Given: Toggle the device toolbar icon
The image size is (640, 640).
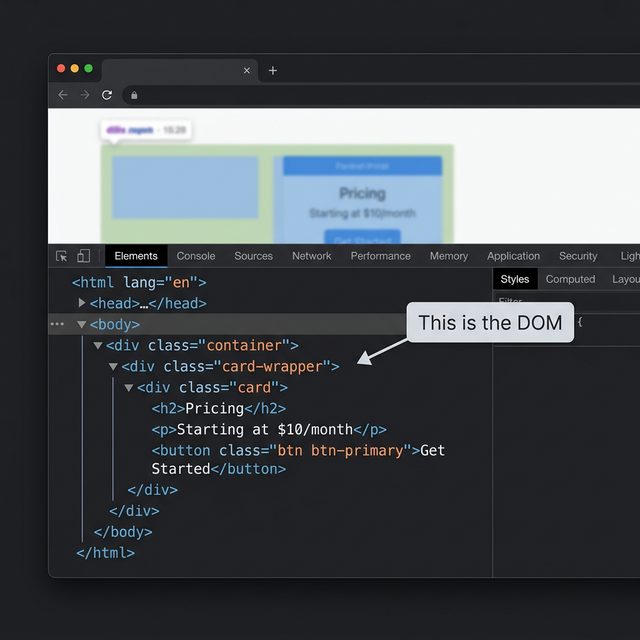Looking at the screenshot, I should 84,256.
